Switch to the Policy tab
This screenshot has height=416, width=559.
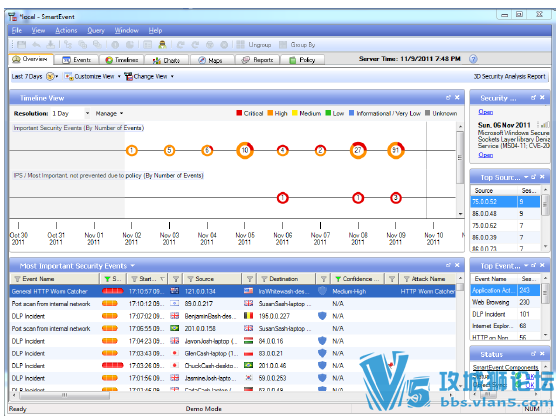pyautogui.click(x=302, y=60)
